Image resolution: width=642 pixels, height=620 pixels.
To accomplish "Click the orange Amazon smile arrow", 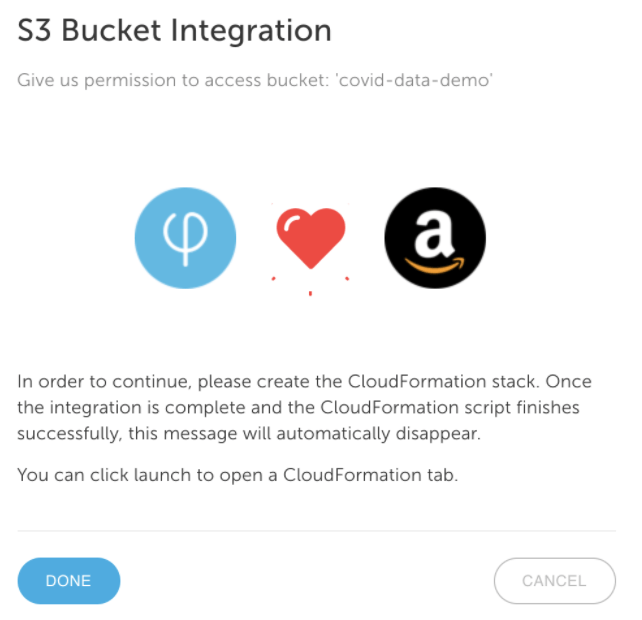I will coord(435,265).
